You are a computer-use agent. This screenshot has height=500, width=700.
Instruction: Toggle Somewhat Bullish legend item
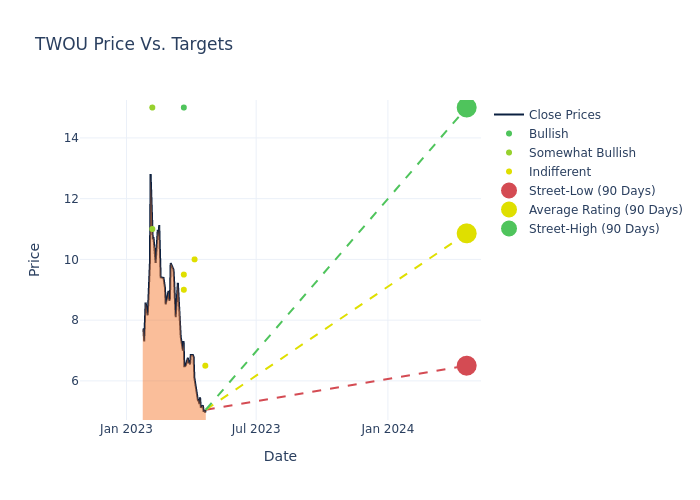(x=581, y=153)
